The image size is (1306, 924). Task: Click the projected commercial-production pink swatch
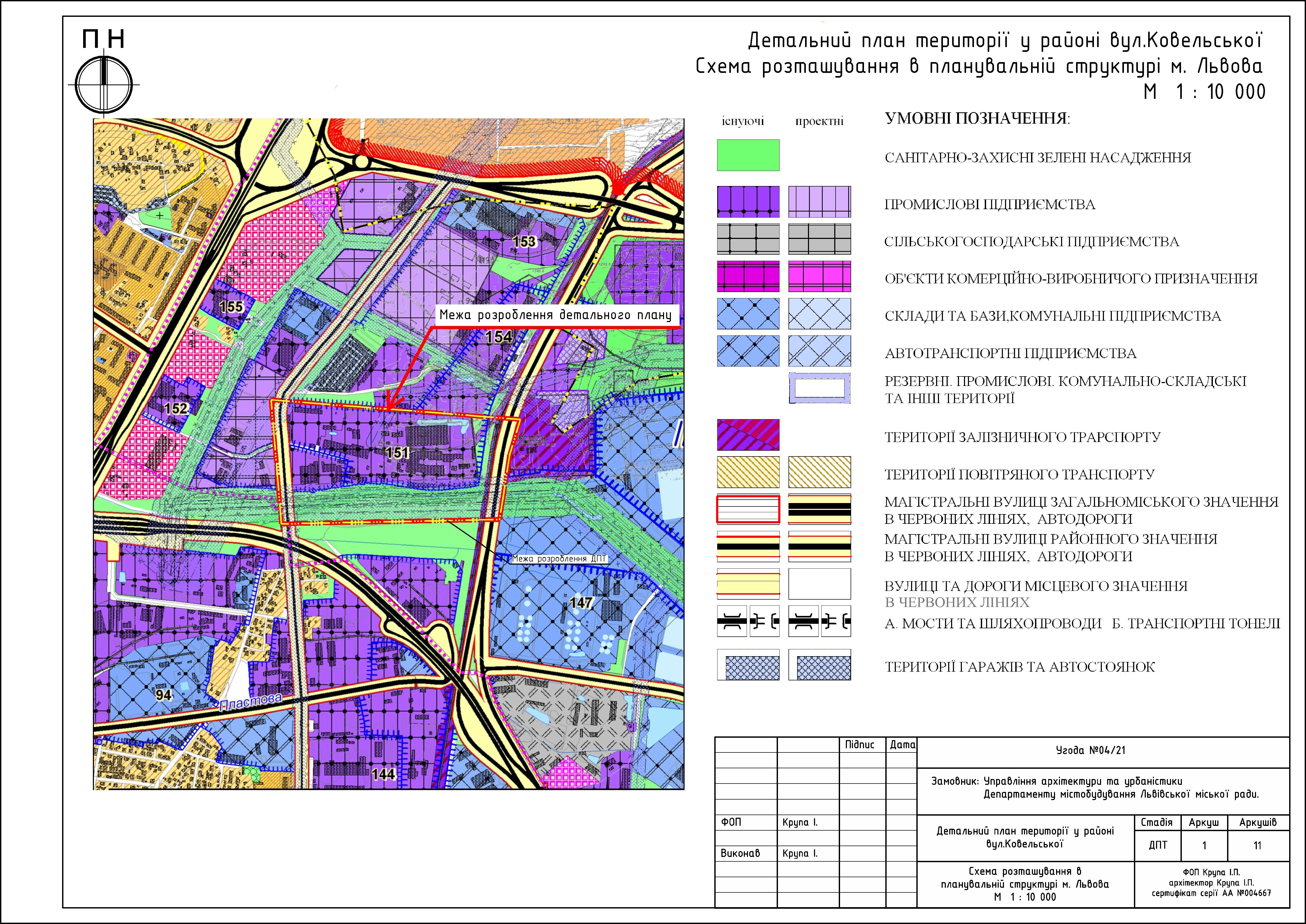pos(819,277)
